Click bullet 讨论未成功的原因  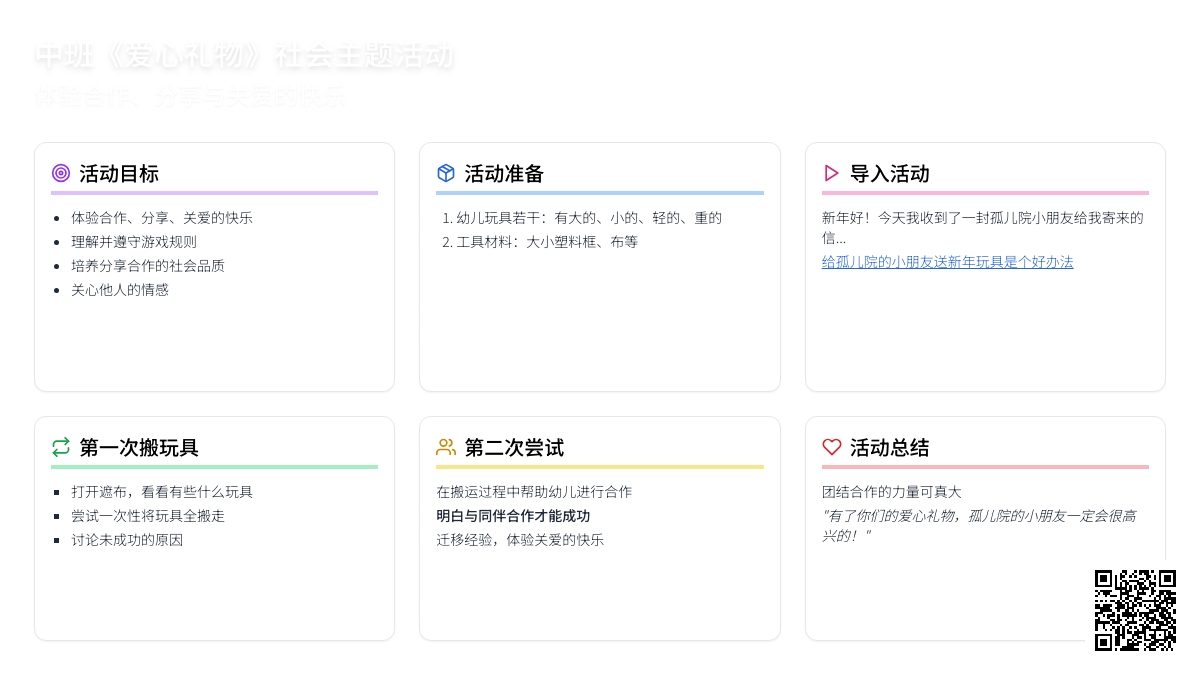127,540
